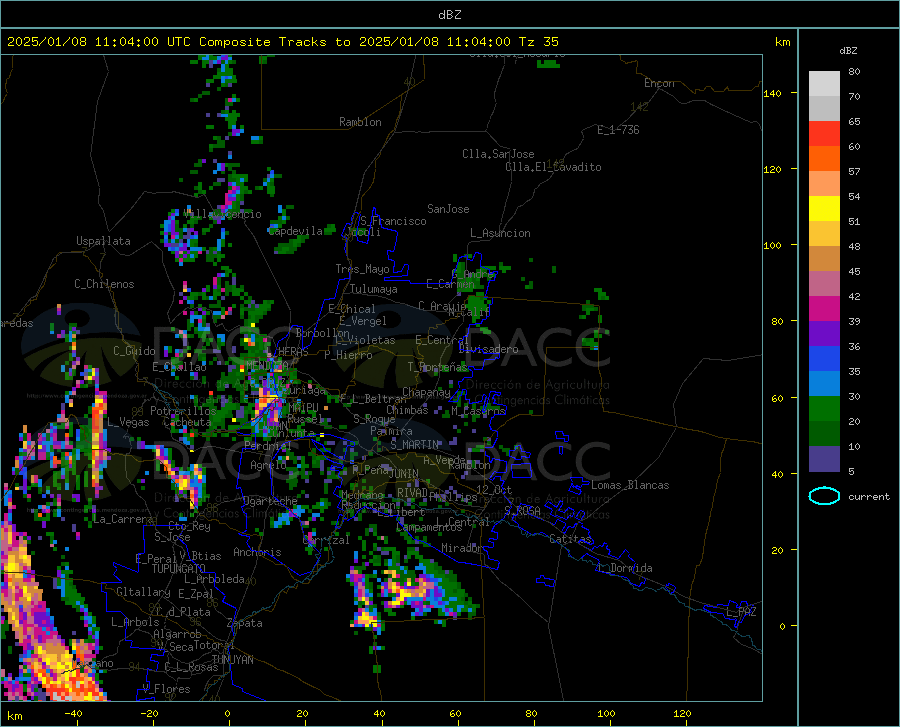Click the 'Potrerillos' place label

[x=183, y=411]
